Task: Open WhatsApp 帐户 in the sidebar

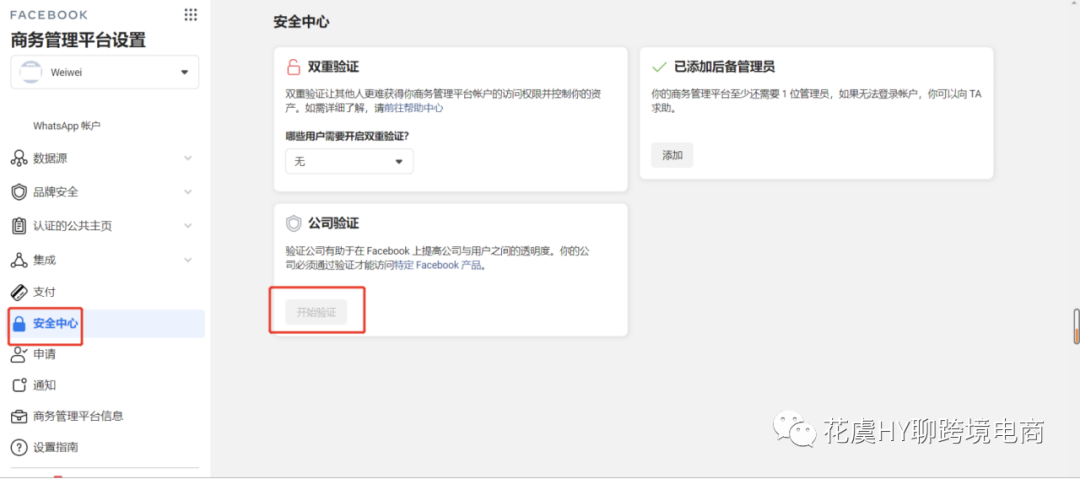Action: [68, 126]
